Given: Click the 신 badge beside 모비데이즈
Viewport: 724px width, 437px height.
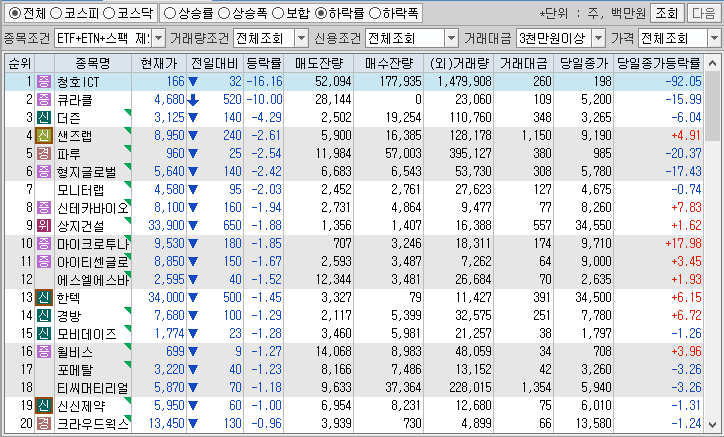Looking at the screenshot, I should [44, 334].
